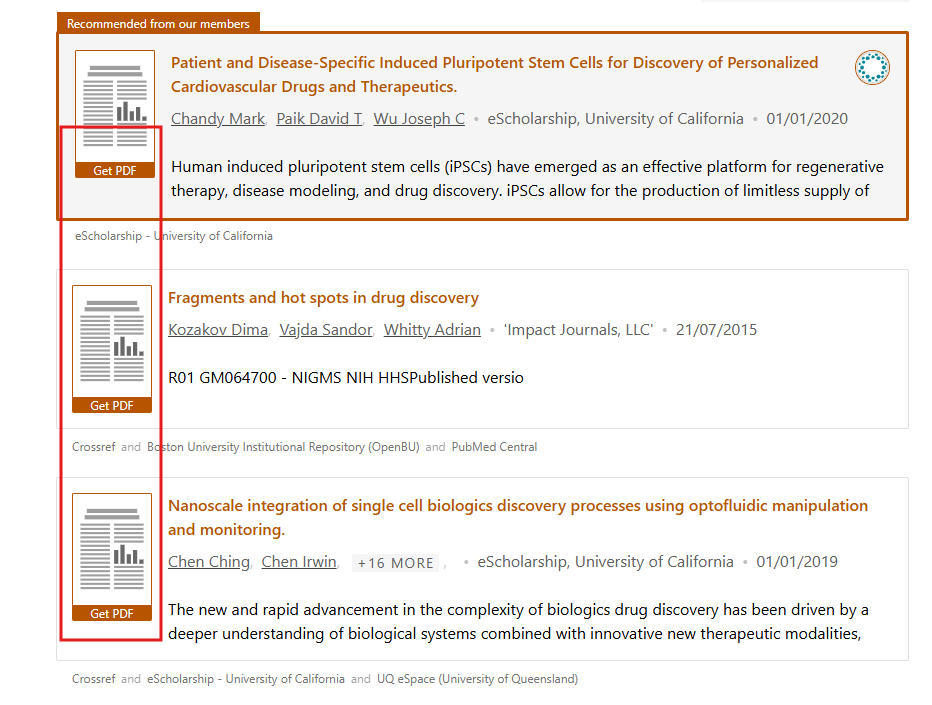The image size is (932, 705).
Task: Click author Chandy Mark
Action: coord(217,119)
